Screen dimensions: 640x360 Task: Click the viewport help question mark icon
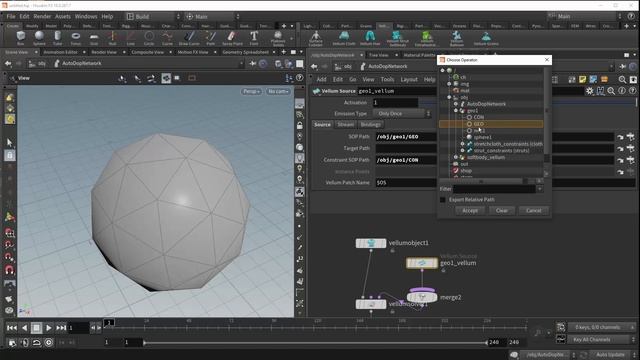pos(300,78)
